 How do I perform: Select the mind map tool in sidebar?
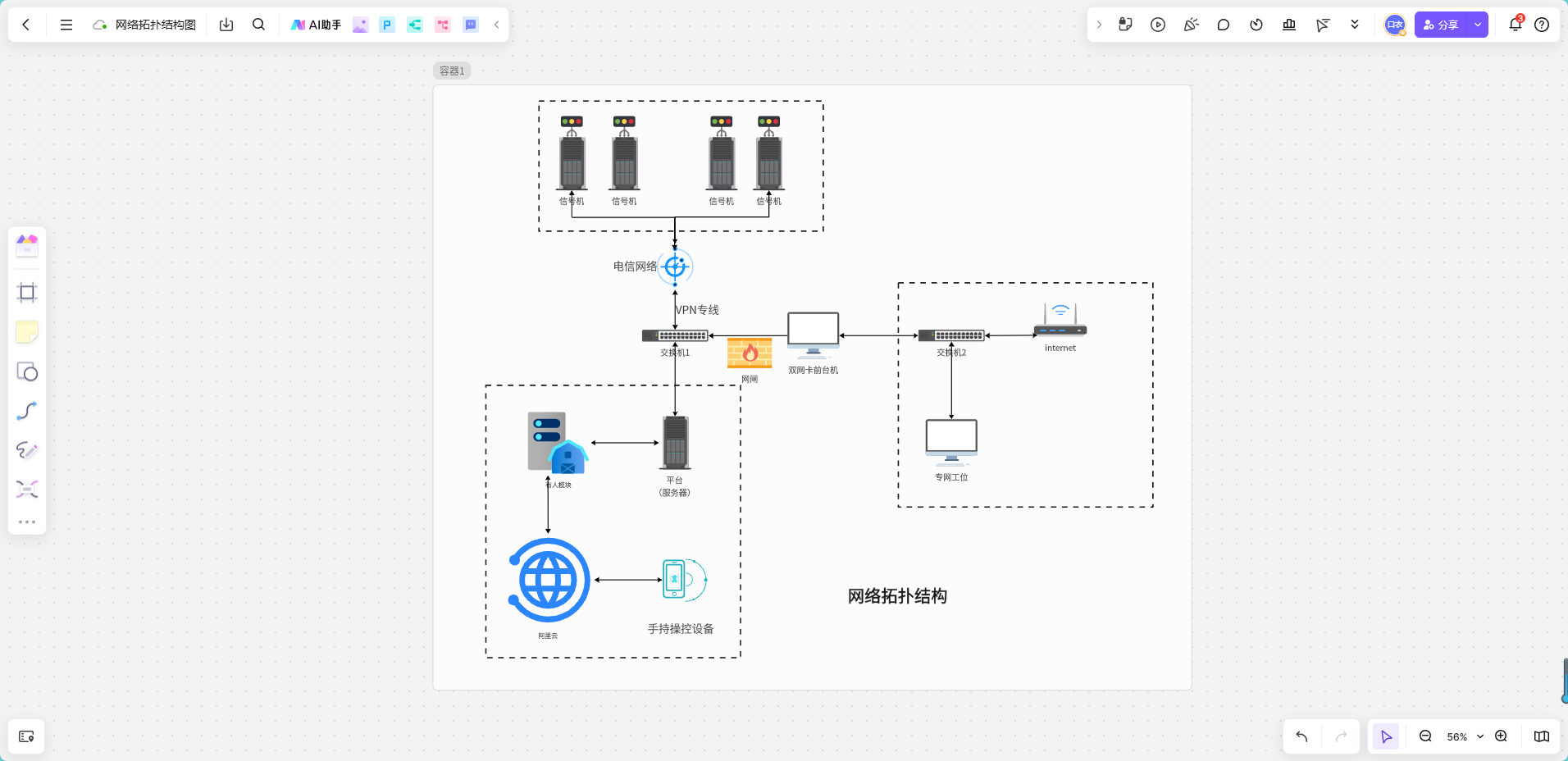(27, 490)
